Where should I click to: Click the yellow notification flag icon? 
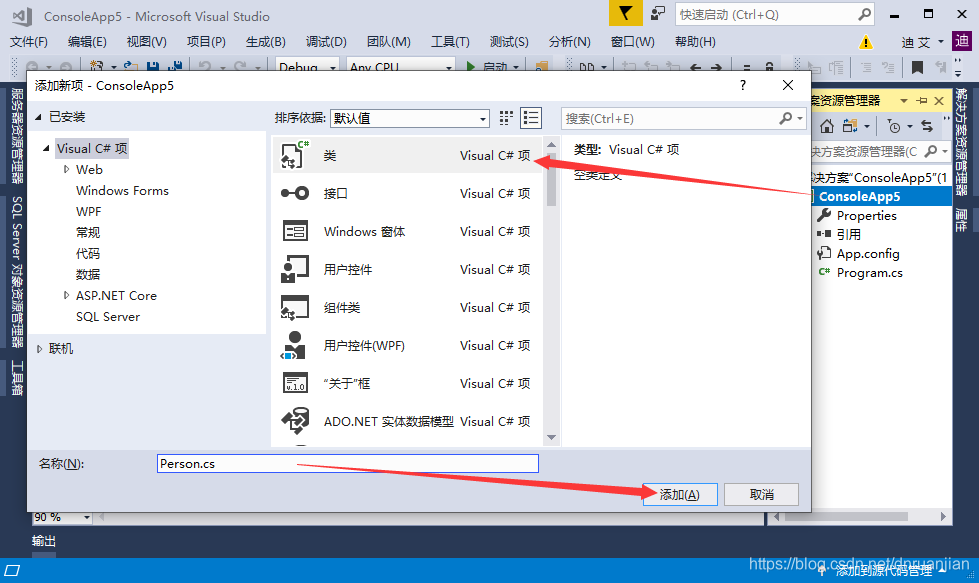tap(626, 14)
